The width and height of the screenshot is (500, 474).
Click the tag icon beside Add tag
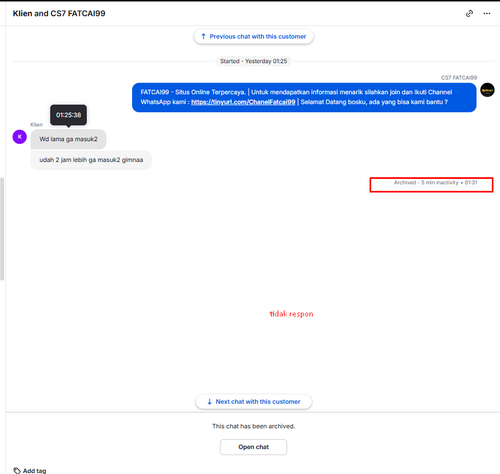pyautogui.click(x=17, y=470)
